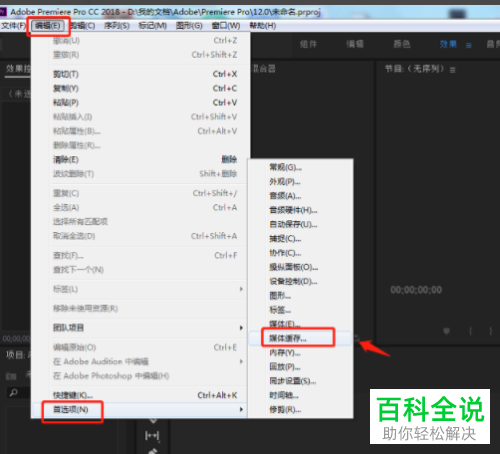
Task: Click 全选(A) in the Edit menu
Action: click(x=140, y=207)
